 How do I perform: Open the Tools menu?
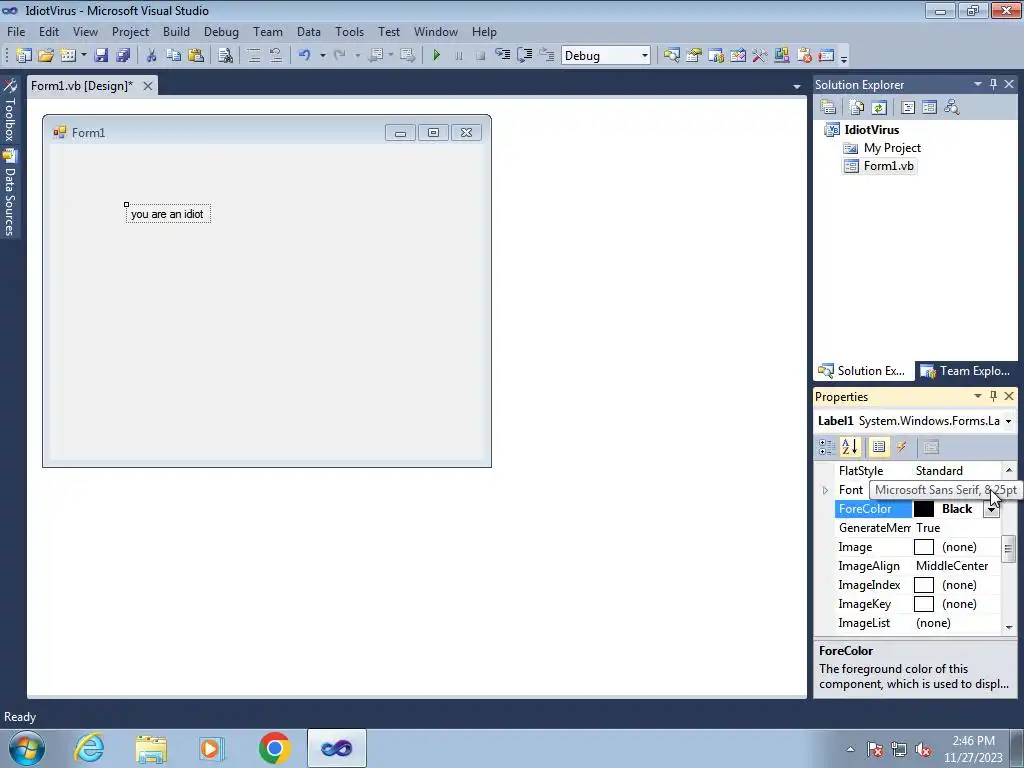pyautogui.click(x=349, y=32)
